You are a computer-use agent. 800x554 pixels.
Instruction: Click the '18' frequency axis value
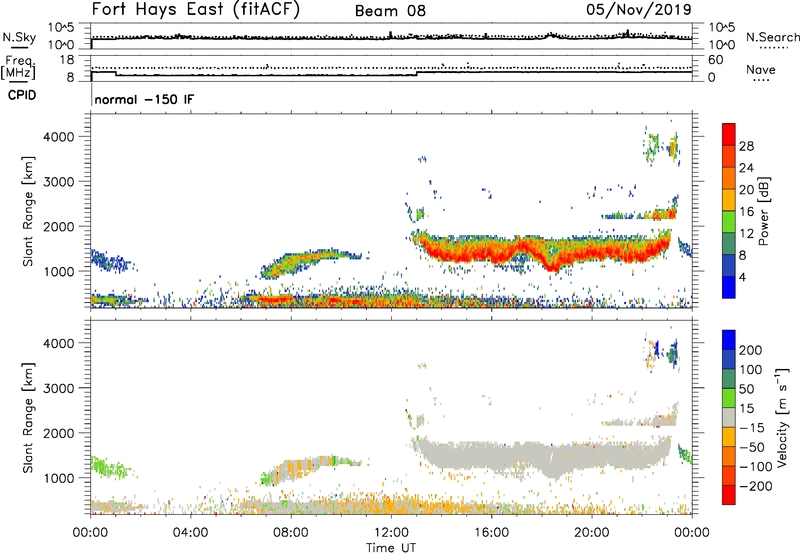pyautogui.click(x=67, y=60)
